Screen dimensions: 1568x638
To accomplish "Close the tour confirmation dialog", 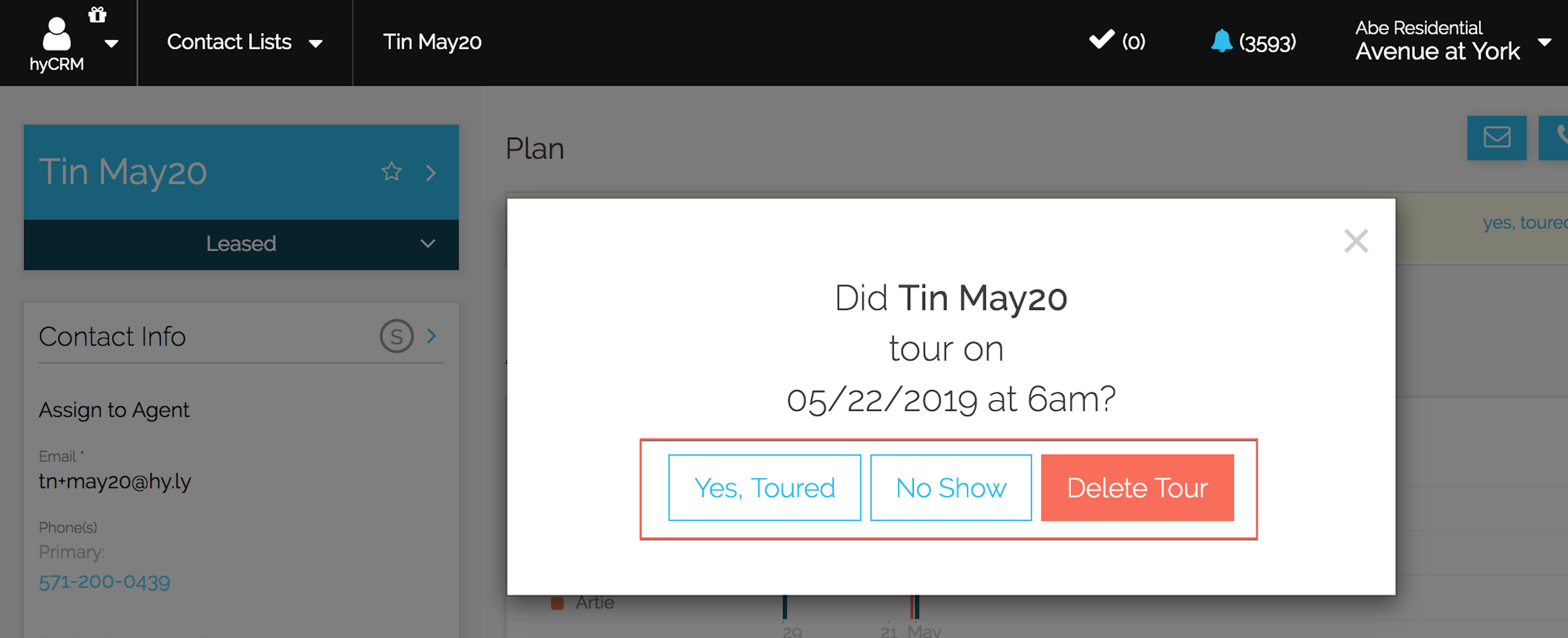I will tap(1356, 241).
